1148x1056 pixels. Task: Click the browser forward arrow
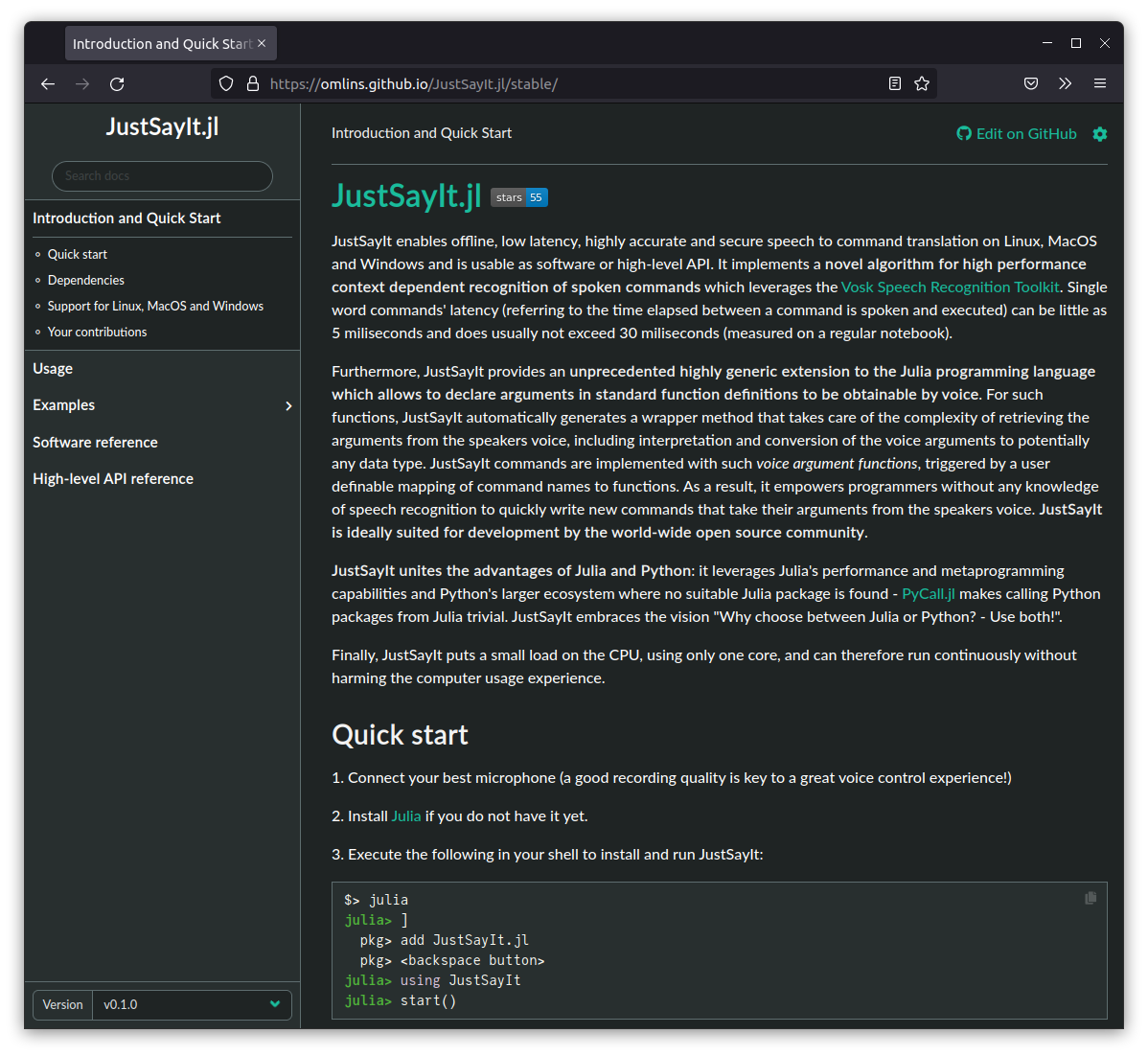(82, 84)
